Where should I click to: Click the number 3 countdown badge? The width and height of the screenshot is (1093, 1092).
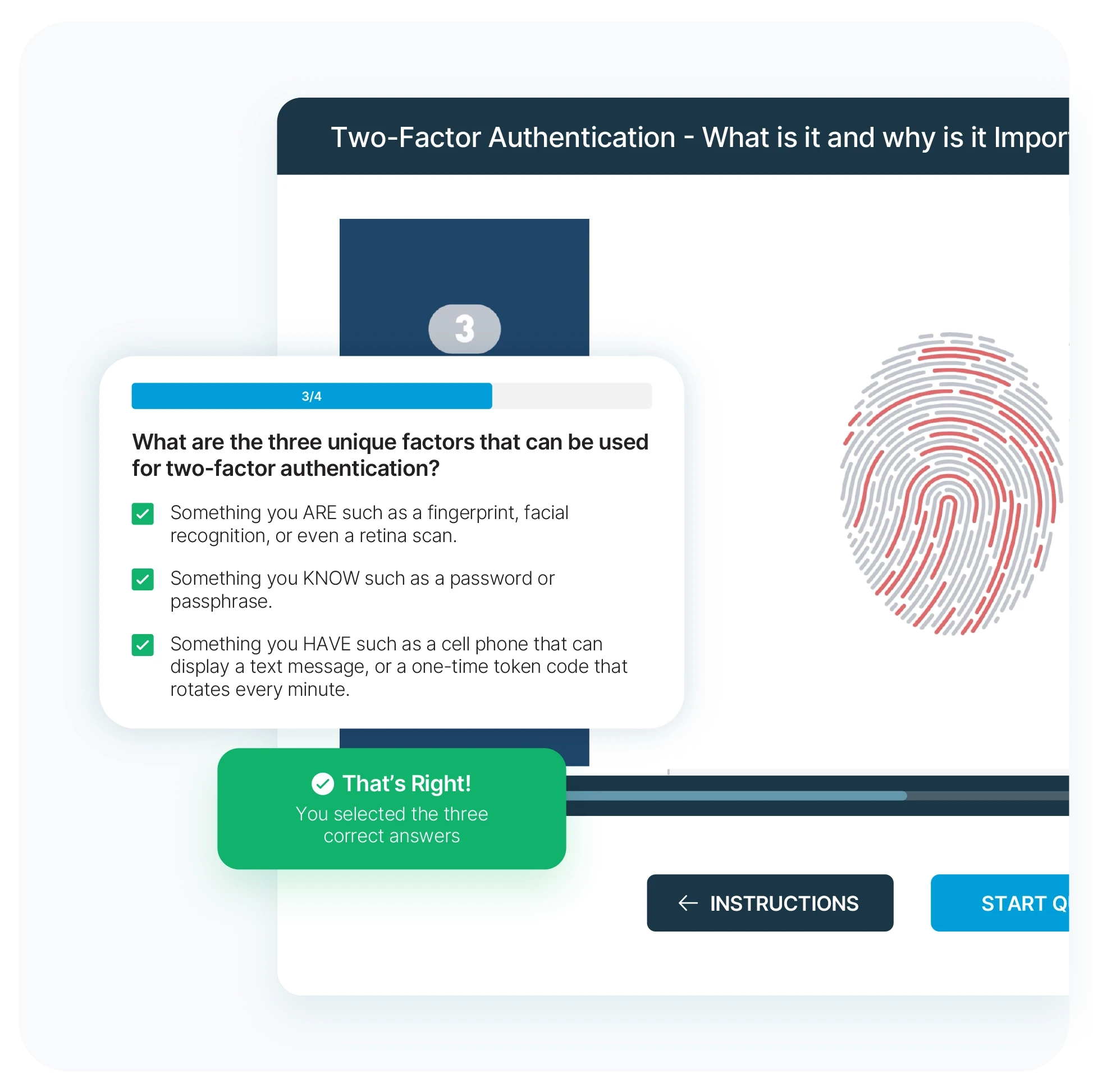click(x=464, y=329)
